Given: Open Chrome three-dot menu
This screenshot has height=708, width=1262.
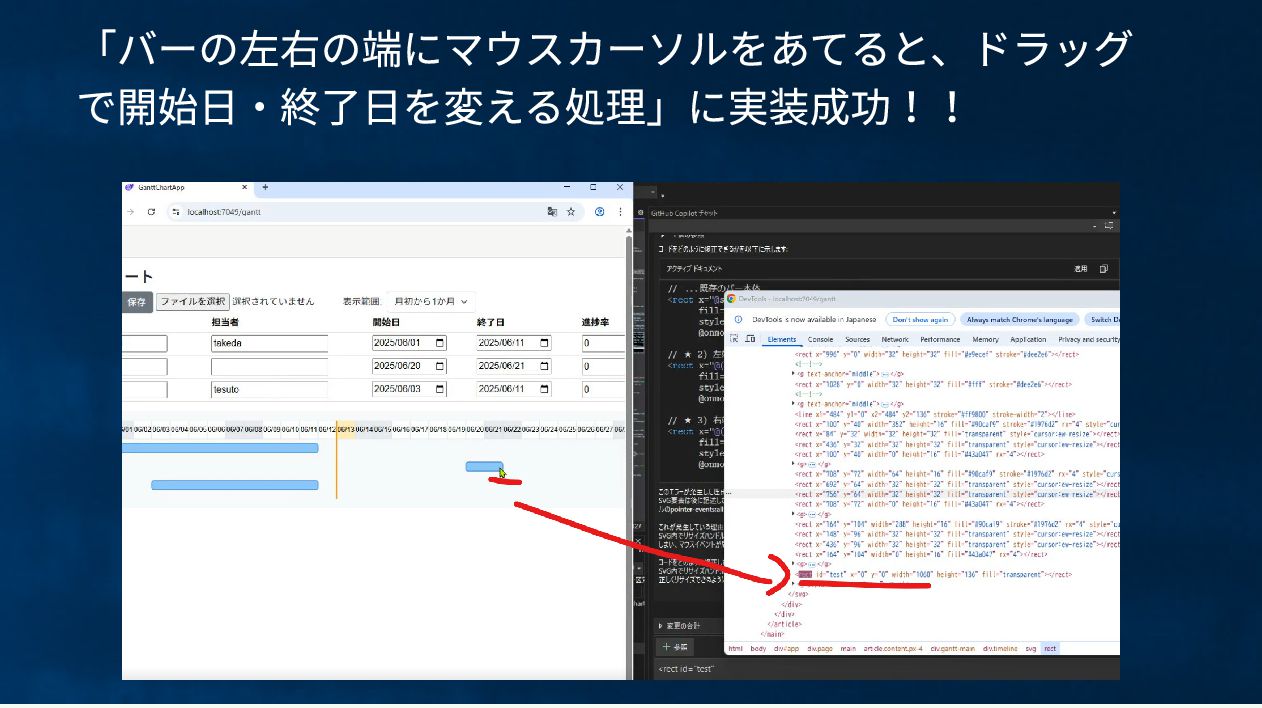Looking at the screenshot, I should [621, 212].
